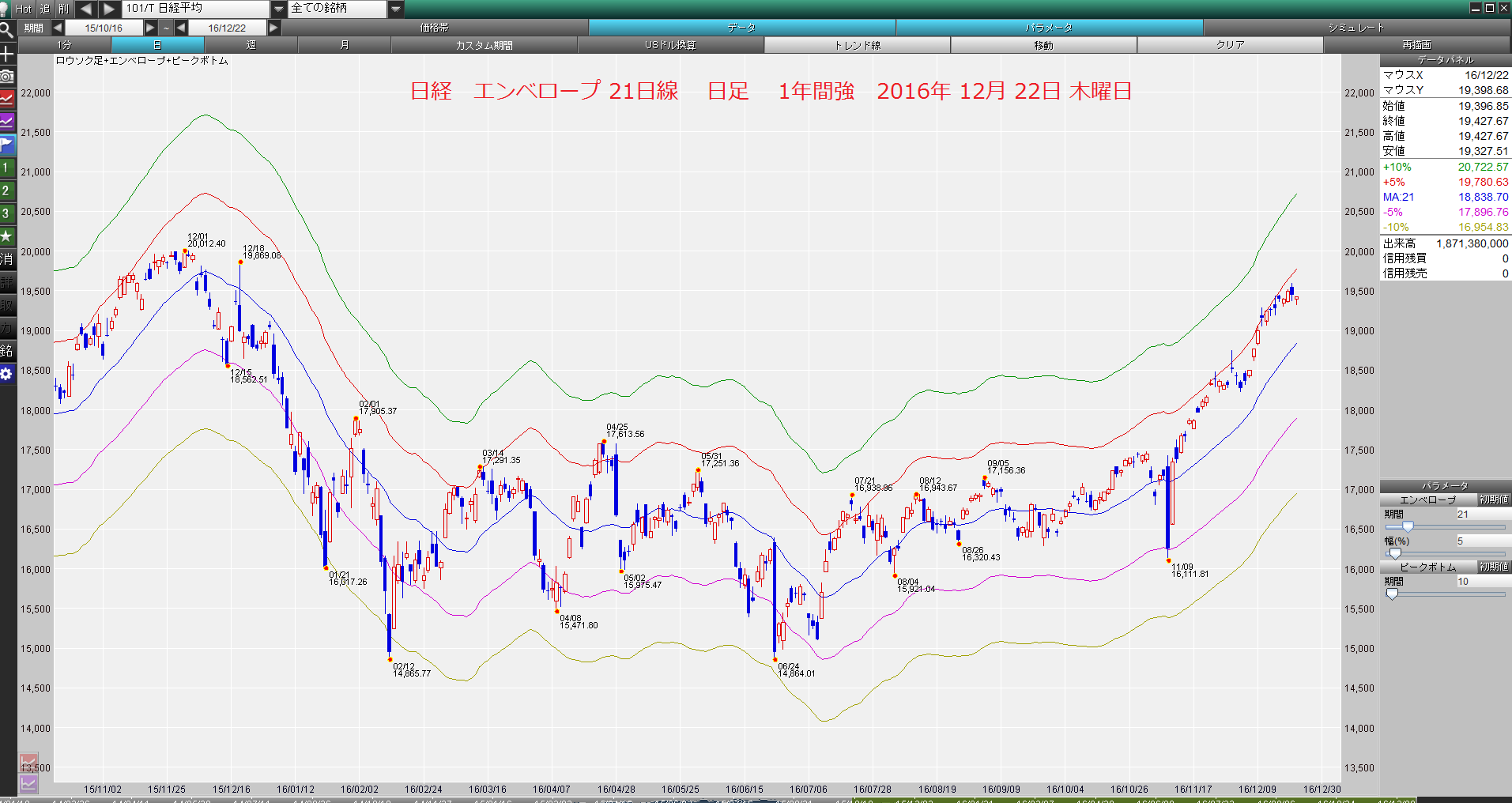
Task: Open the 101/T 日経平均 symbol dropdown
Action: (x=279, y=9)
